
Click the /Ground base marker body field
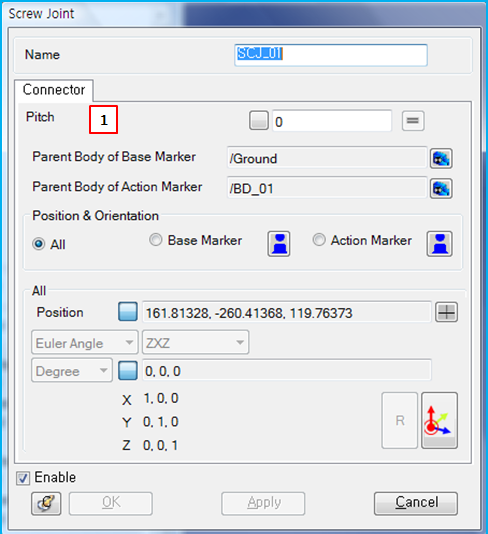click(x=327, y=158)
